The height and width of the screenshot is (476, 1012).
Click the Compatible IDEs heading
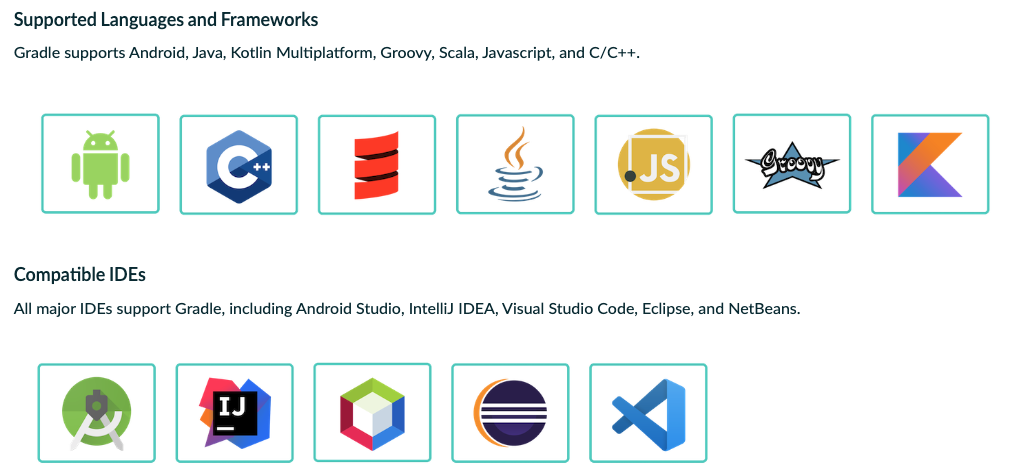[x=80, y=275]
